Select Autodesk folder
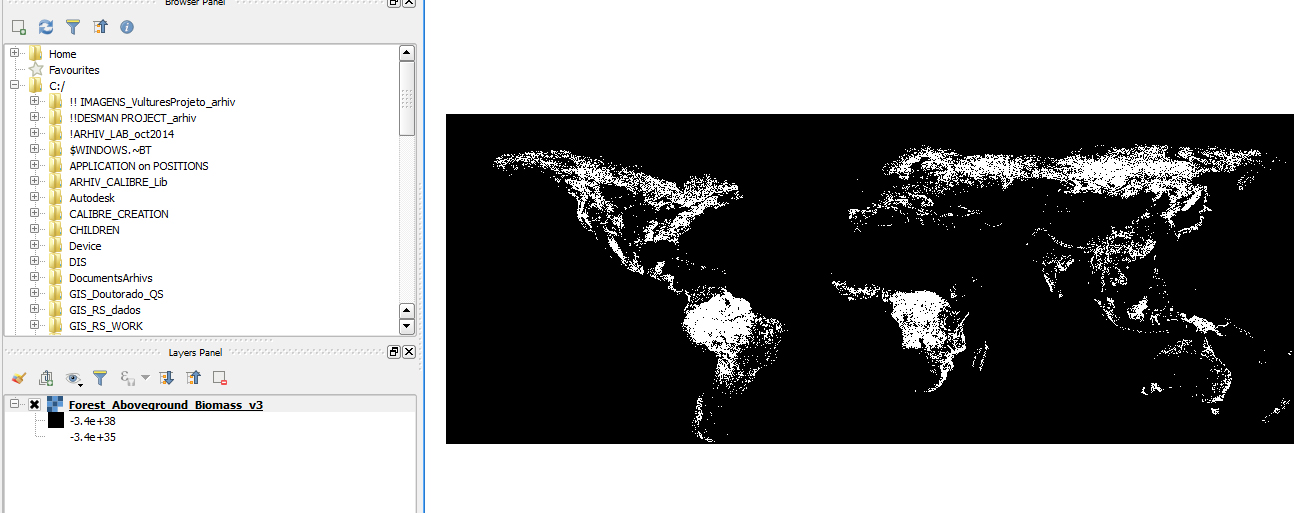The height and width of the screenshot is (513, 1295). point(92,198)
